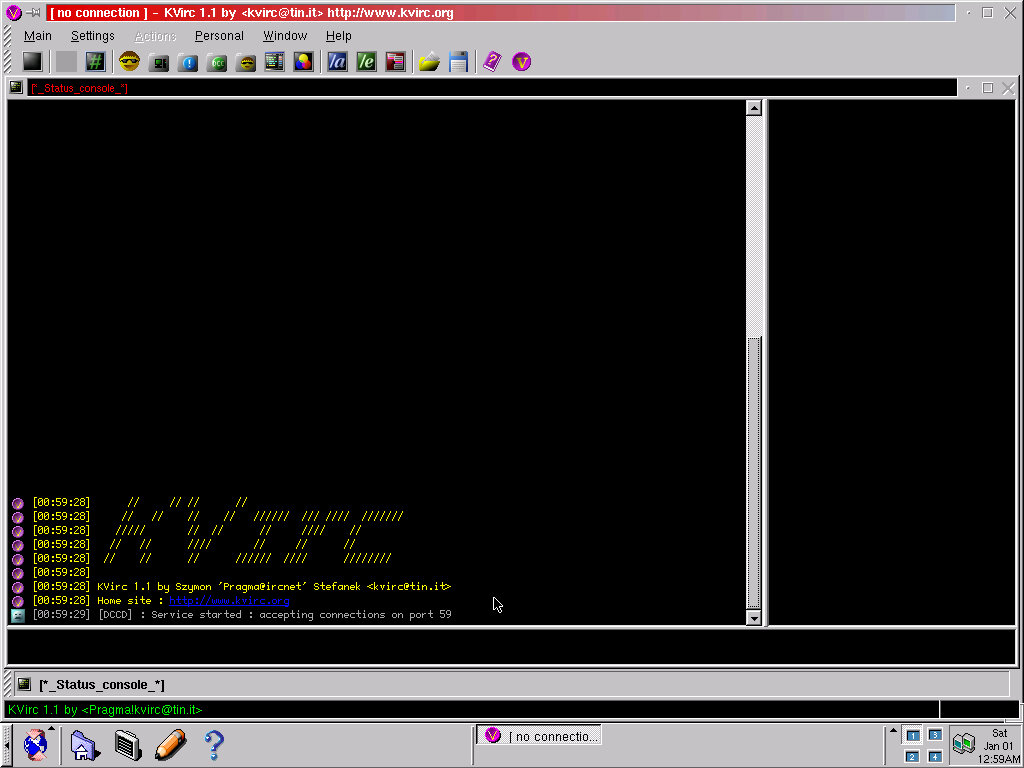
Task: Load a script with the folder icon
Action: pyautogui.click(x=429, y=61)
